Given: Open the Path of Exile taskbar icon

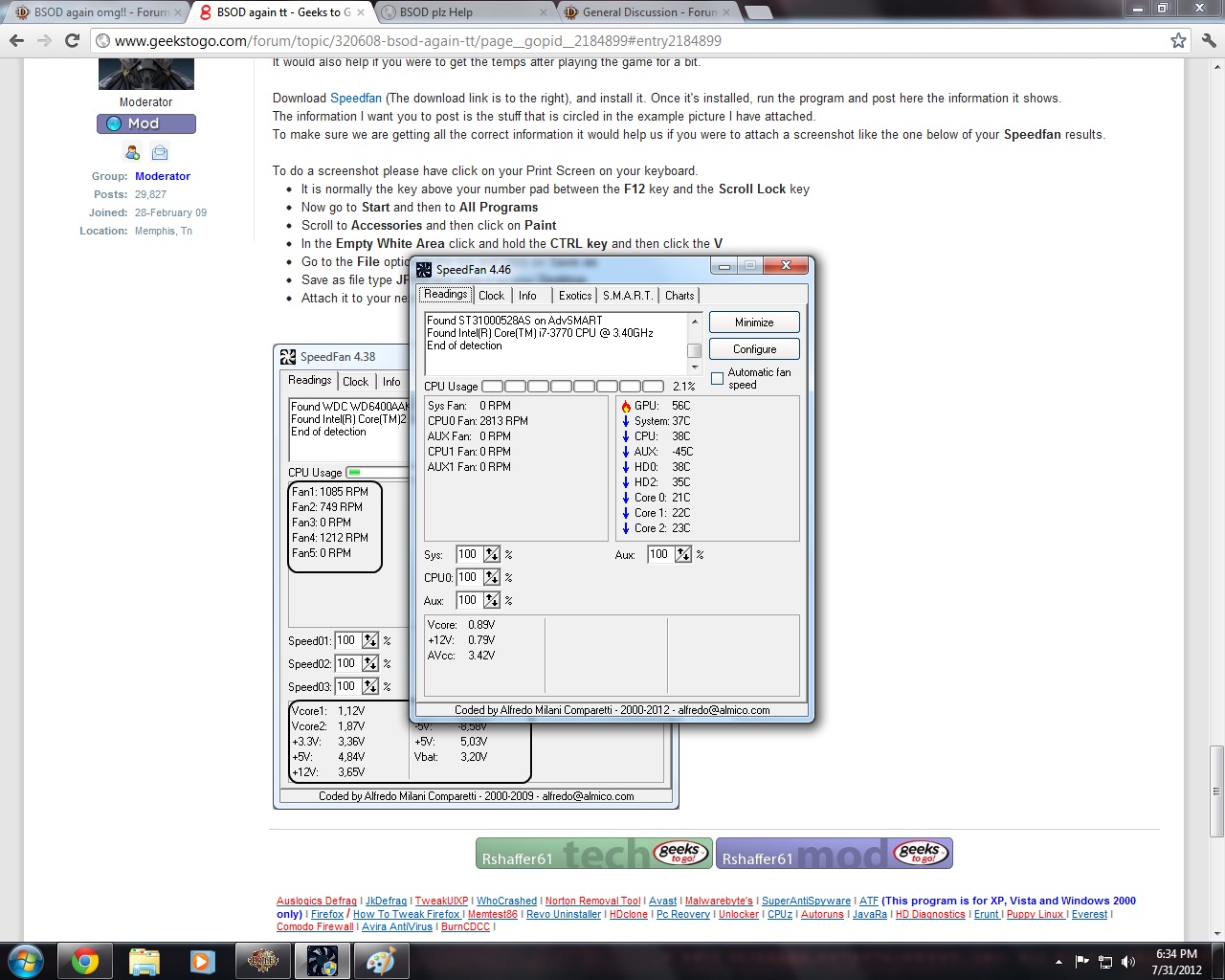Looking at the screenshot, I should point(262,961).
